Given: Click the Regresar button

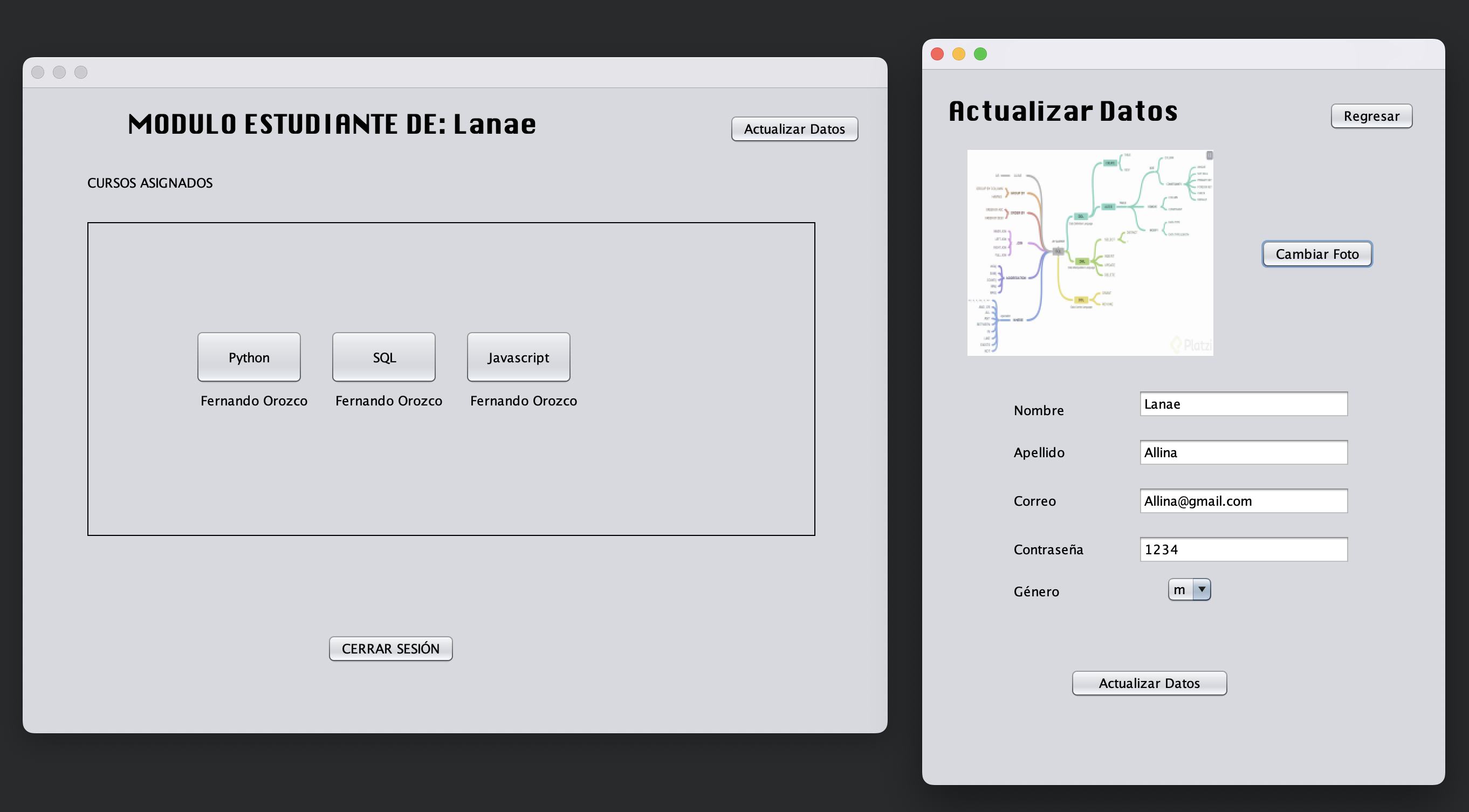Looking at the screenshot, I should 1371,116.
